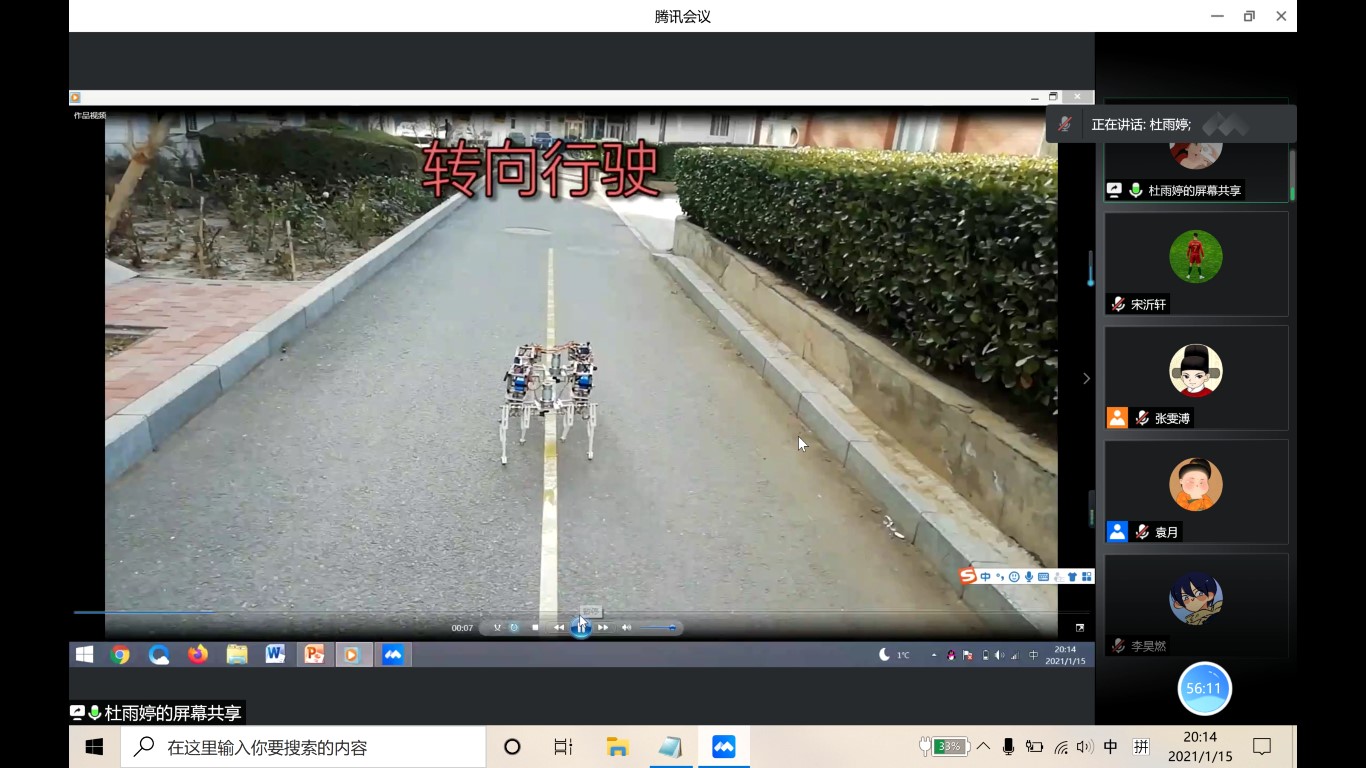
Task: Expand hidden system tray icons caret
Action: pos(984,747)
